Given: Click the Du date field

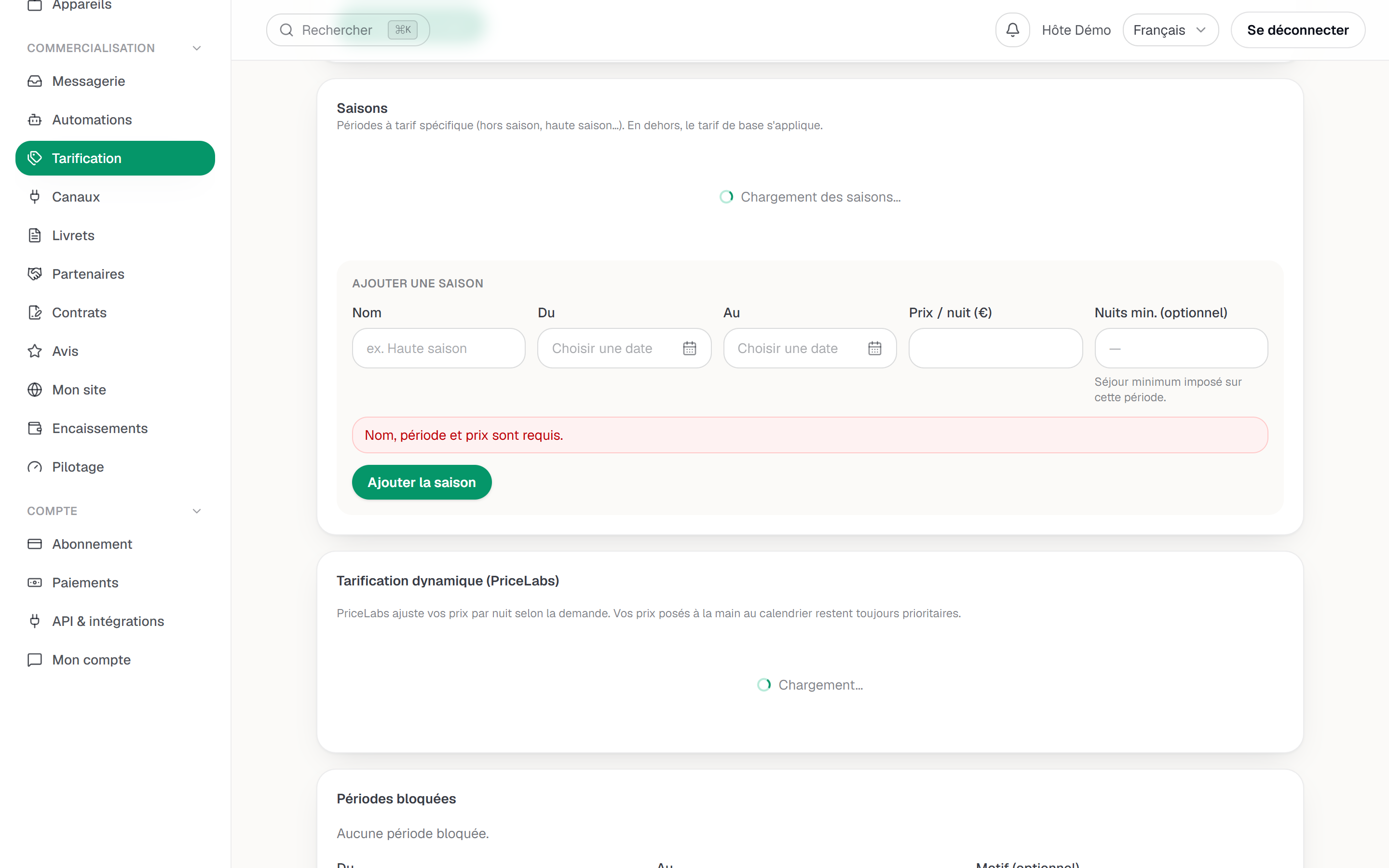Looking at the screenshot, I should point(625,349).
